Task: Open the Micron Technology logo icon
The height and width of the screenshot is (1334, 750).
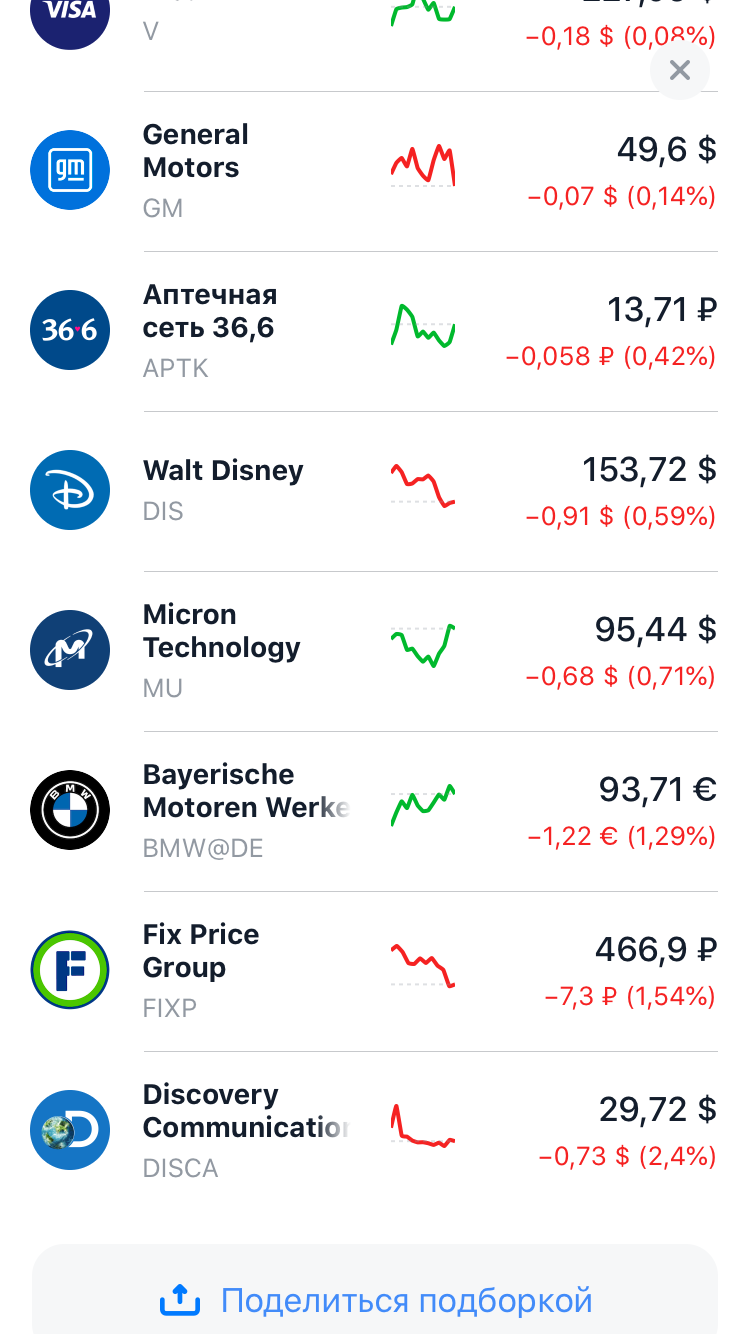Action: click(x=70, y=650)
